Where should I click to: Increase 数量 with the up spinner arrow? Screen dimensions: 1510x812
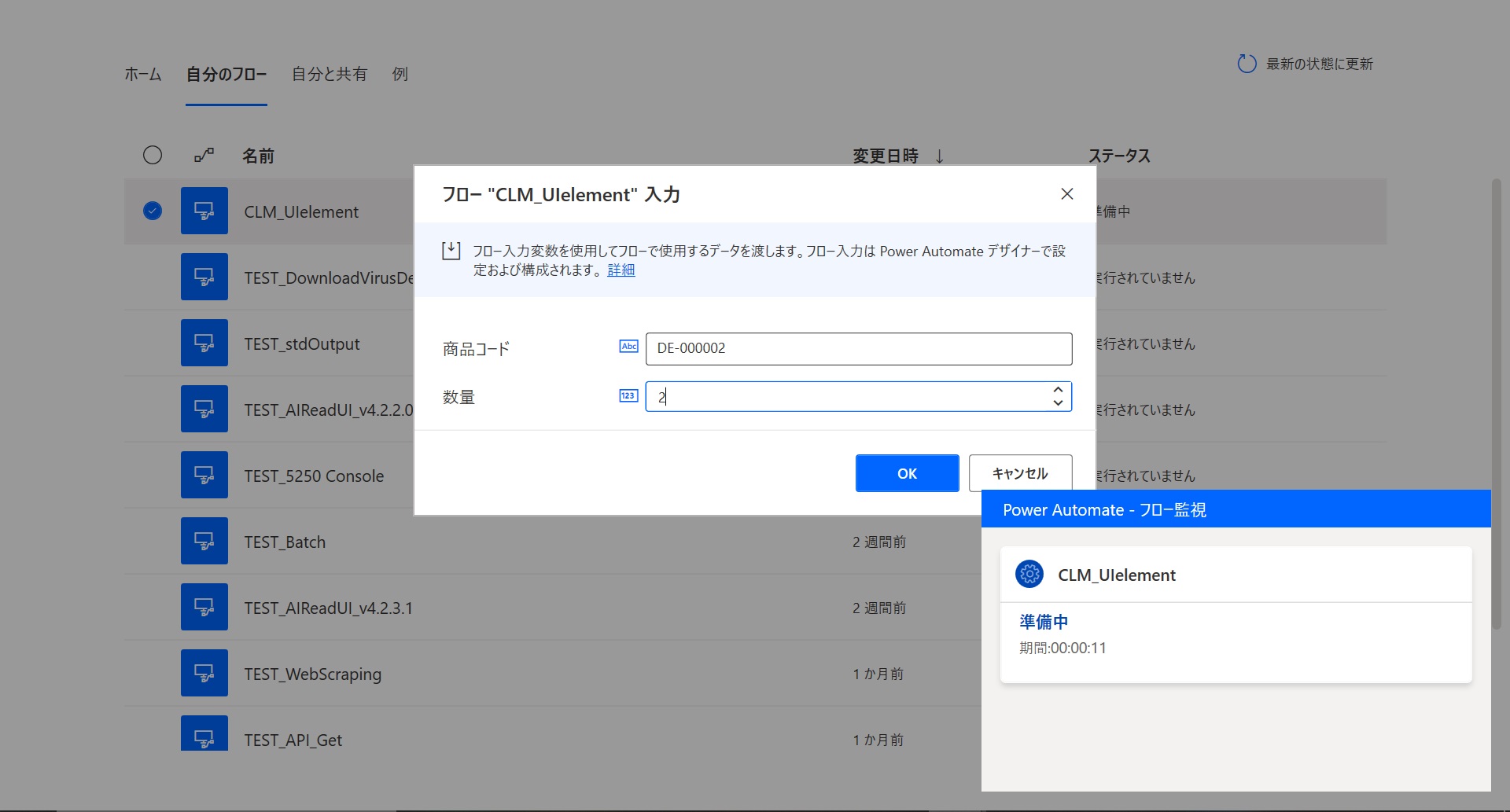1058,390
